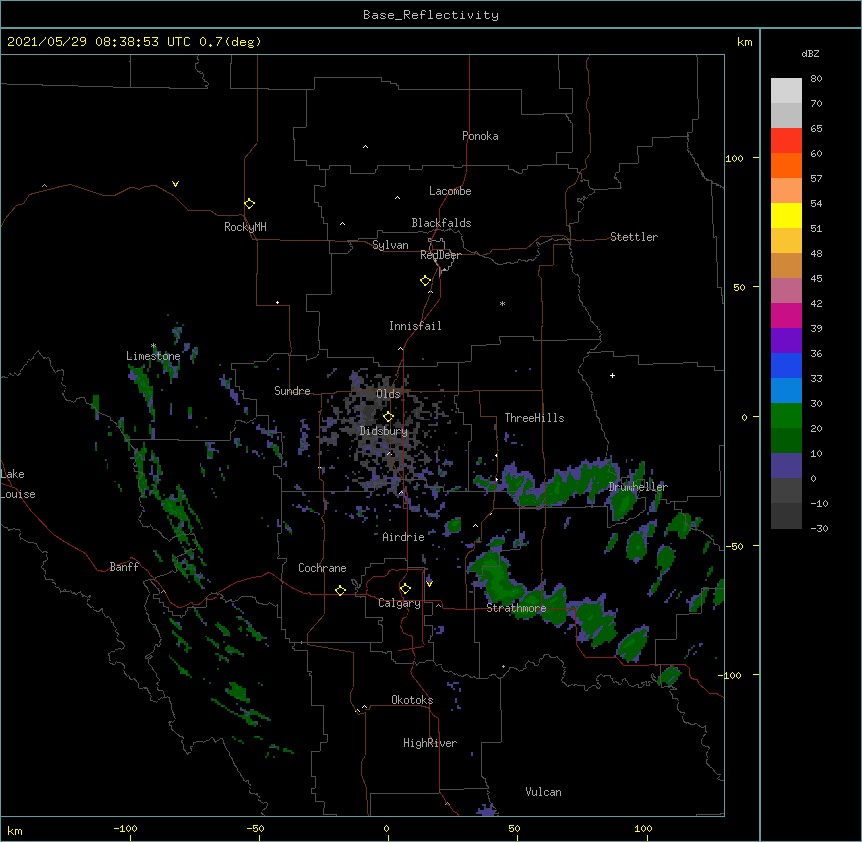This screenshot has height=842, width=862.
Task: Click the RockyMH label
Action: click(245, 226)
